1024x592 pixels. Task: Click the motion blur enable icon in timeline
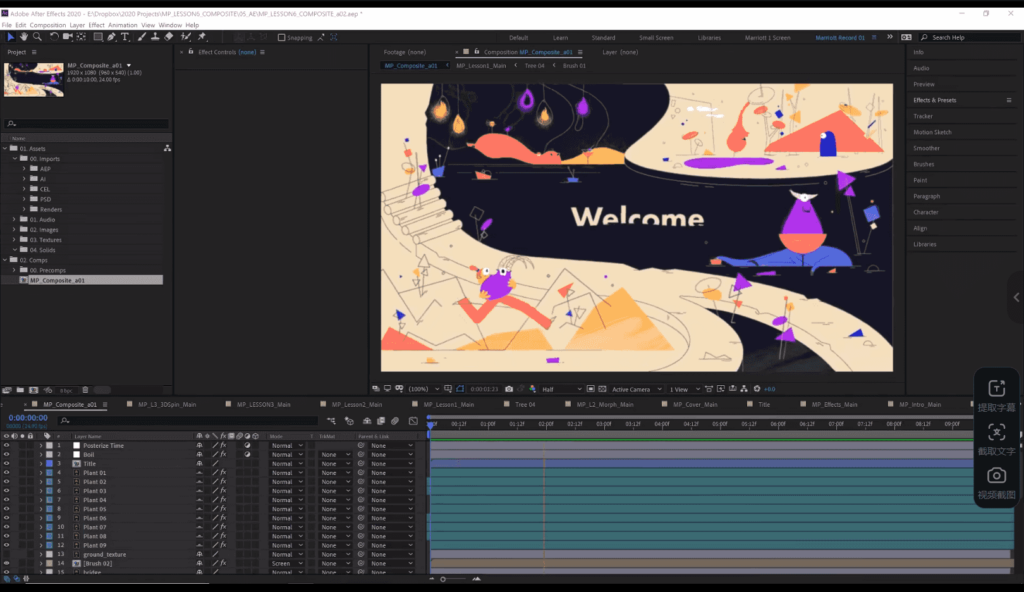[395, 421]
